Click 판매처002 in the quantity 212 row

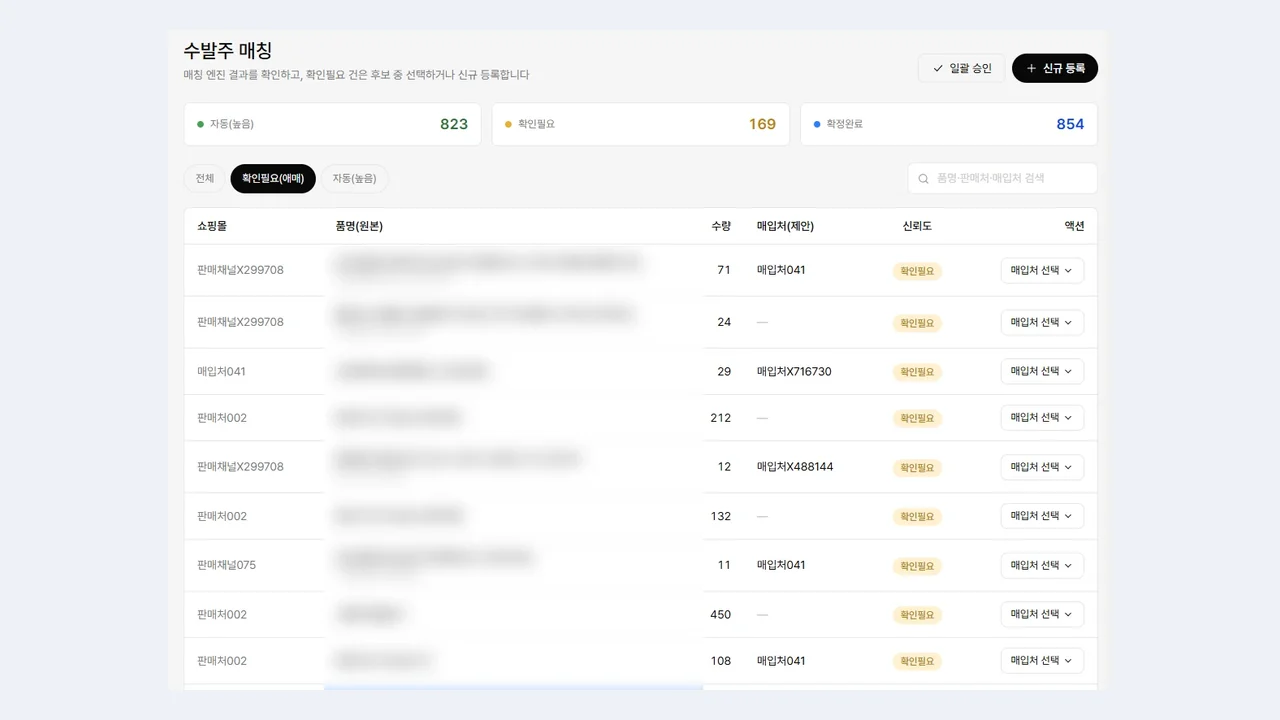[x=222, y=417]
